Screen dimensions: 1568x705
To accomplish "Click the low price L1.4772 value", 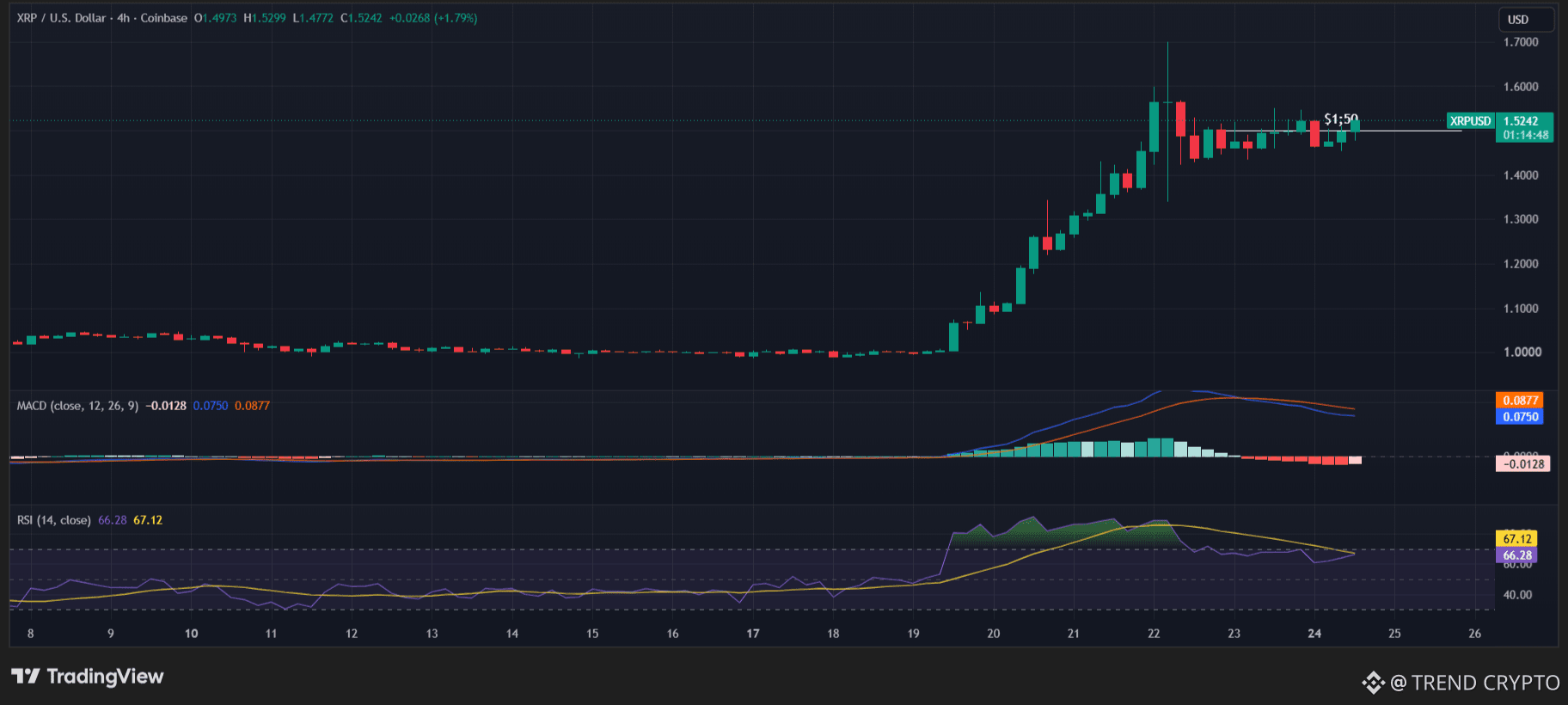I will point(313,18).
